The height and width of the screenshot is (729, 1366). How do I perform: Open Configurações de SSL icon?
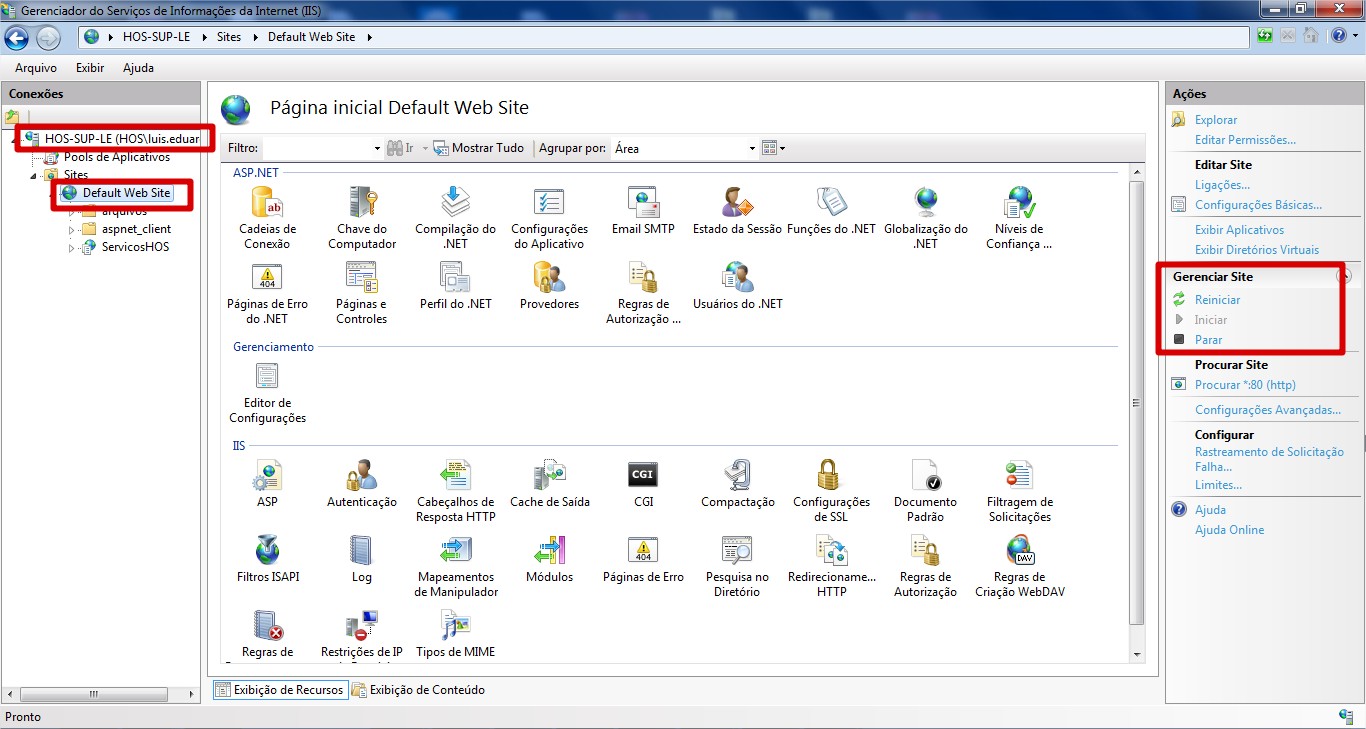point(831,476)
